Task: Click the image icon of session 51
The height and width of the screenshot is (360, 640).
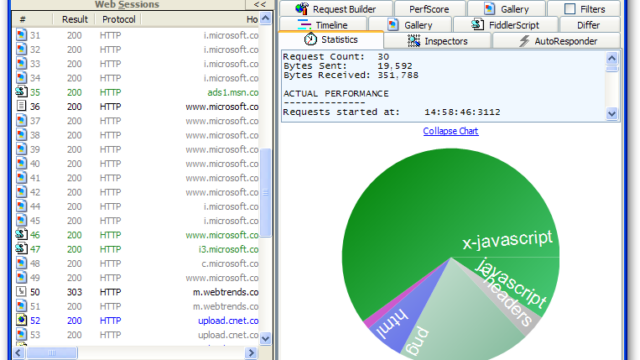Action: click(x=21, y=306)
